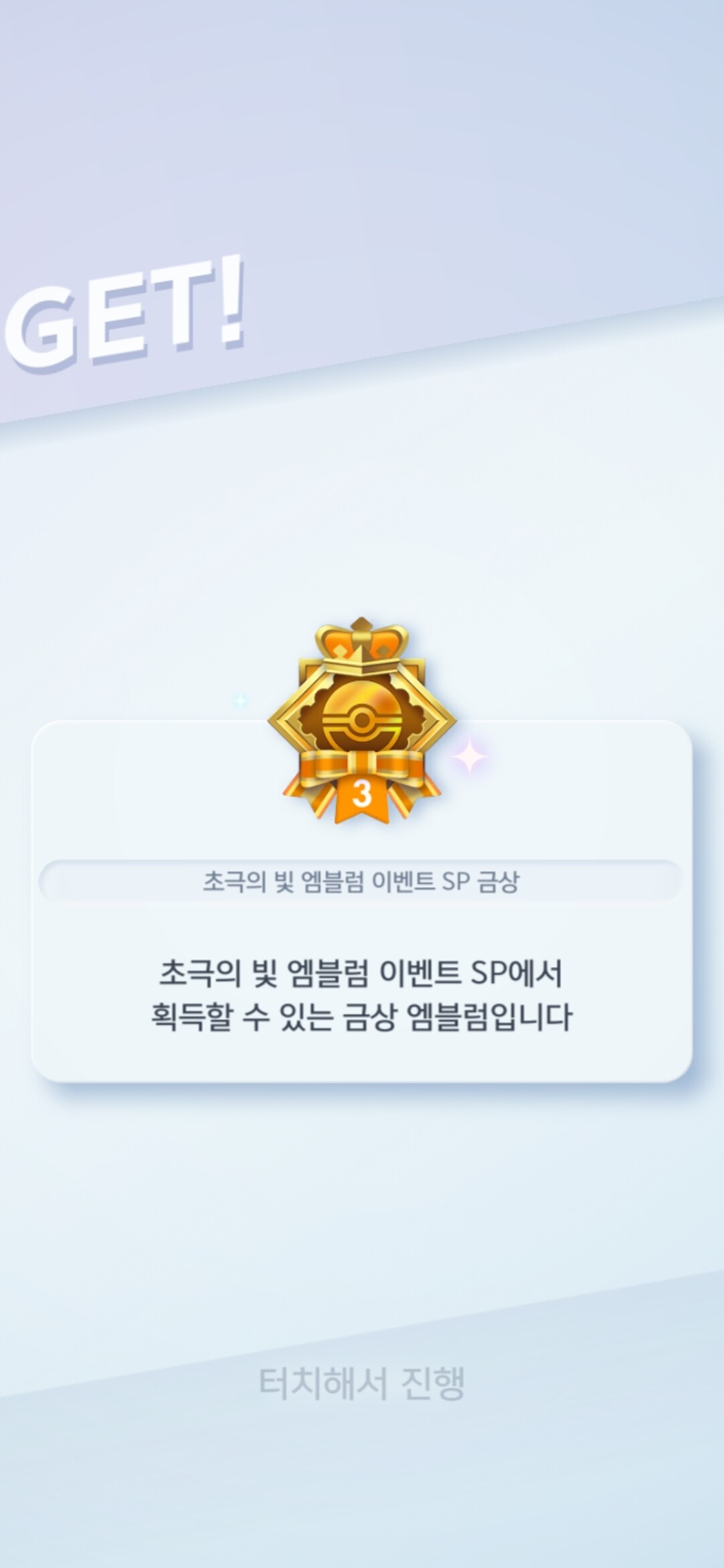Click the pink sparkle beside the emblem
Image resolution: width=724 pixels, height=1568 pixels.
pos(470,757)
